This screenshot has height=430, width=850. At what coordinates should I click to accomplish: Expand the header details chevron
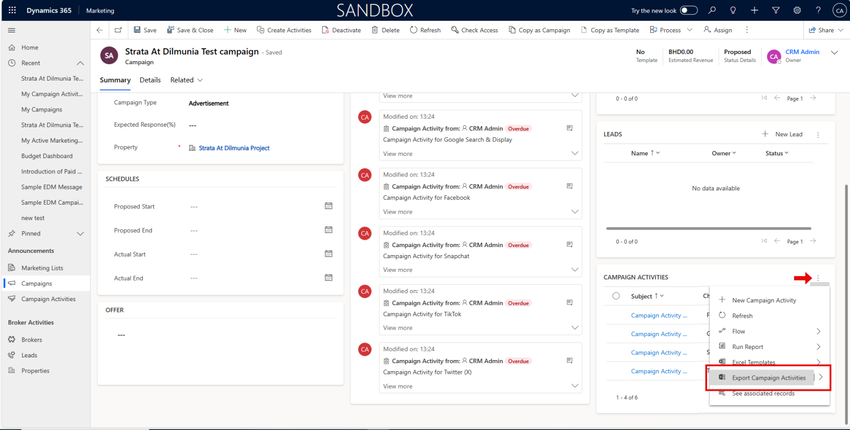[x=835, y=52]
